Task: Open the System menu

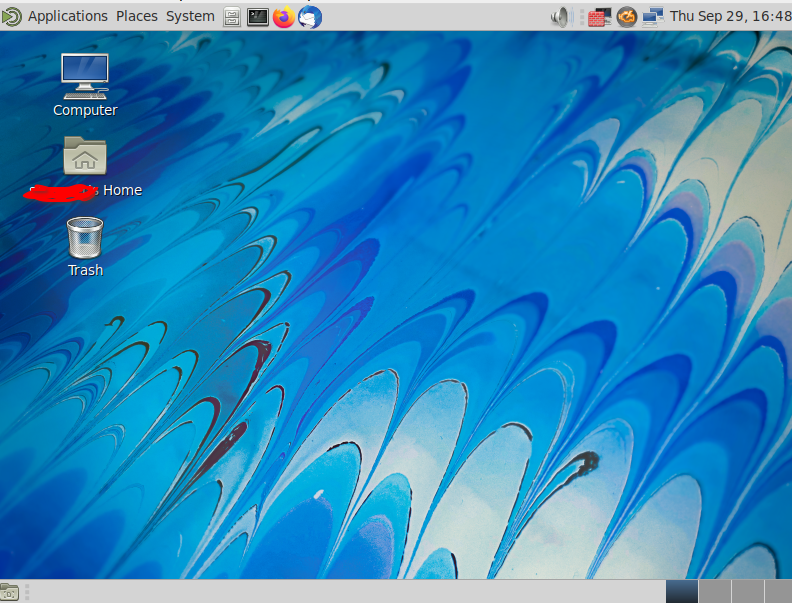Action: [x=190, y=16]
